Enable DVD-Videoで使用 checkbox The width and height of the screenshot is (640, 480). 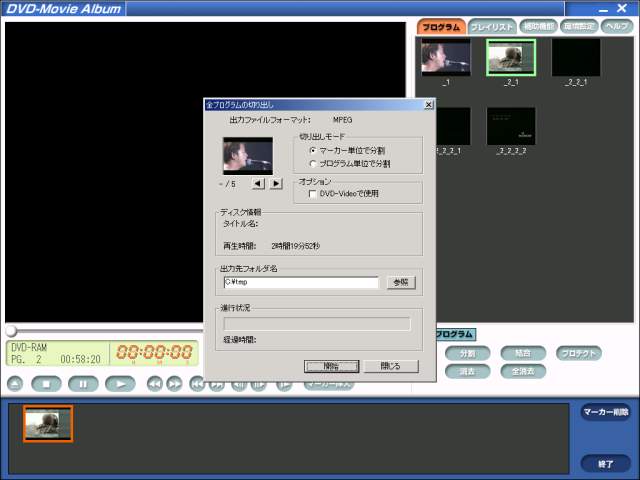(313, 194)
